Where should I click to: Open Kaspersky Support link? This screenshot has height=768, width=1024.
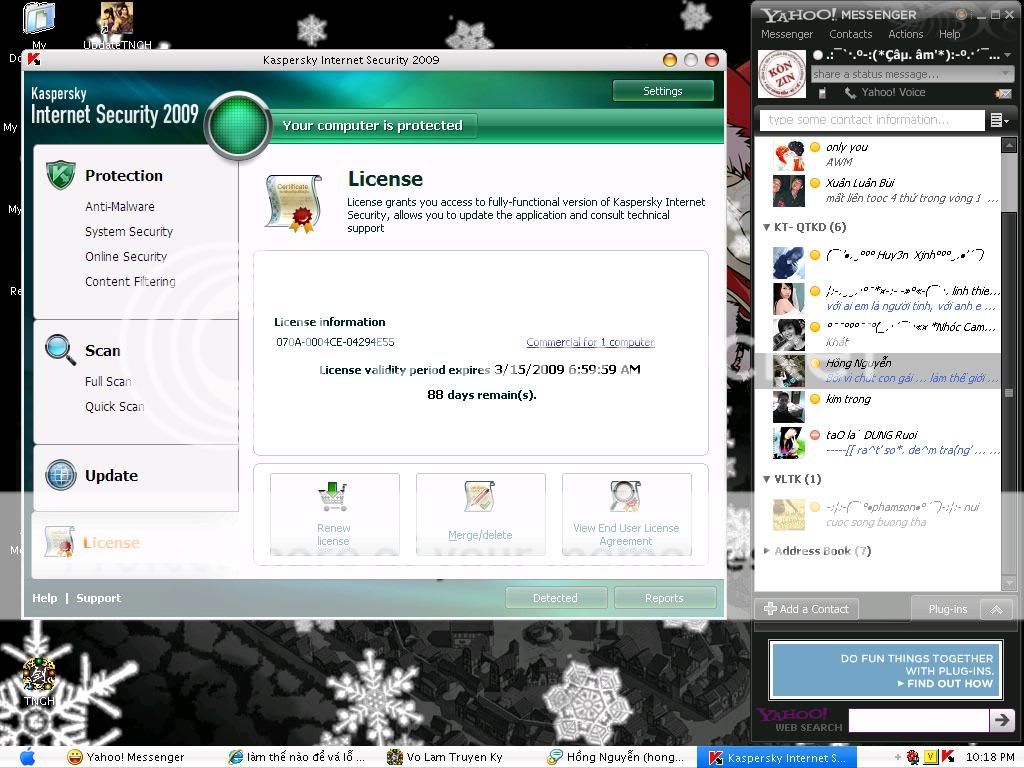tap(99, 598)
